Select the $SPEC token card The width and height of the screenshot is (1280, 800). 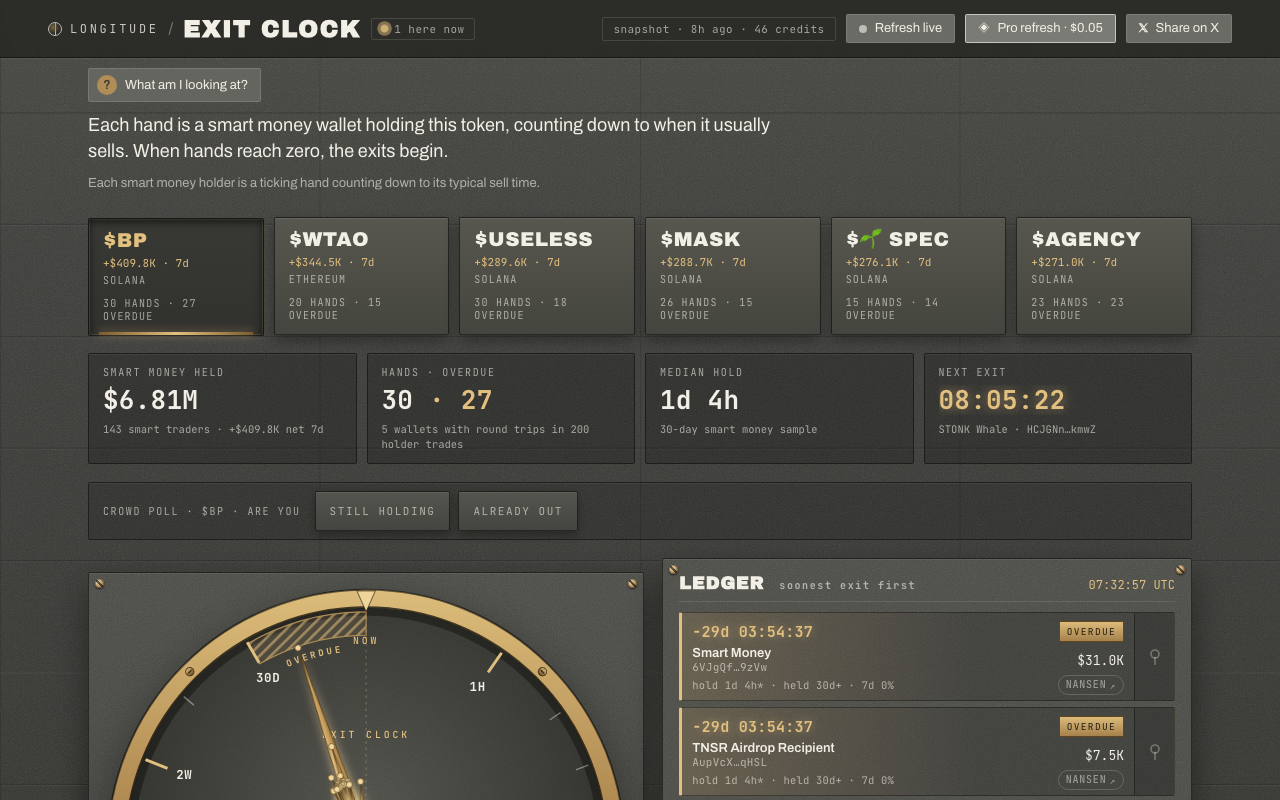tap(918, 276)
